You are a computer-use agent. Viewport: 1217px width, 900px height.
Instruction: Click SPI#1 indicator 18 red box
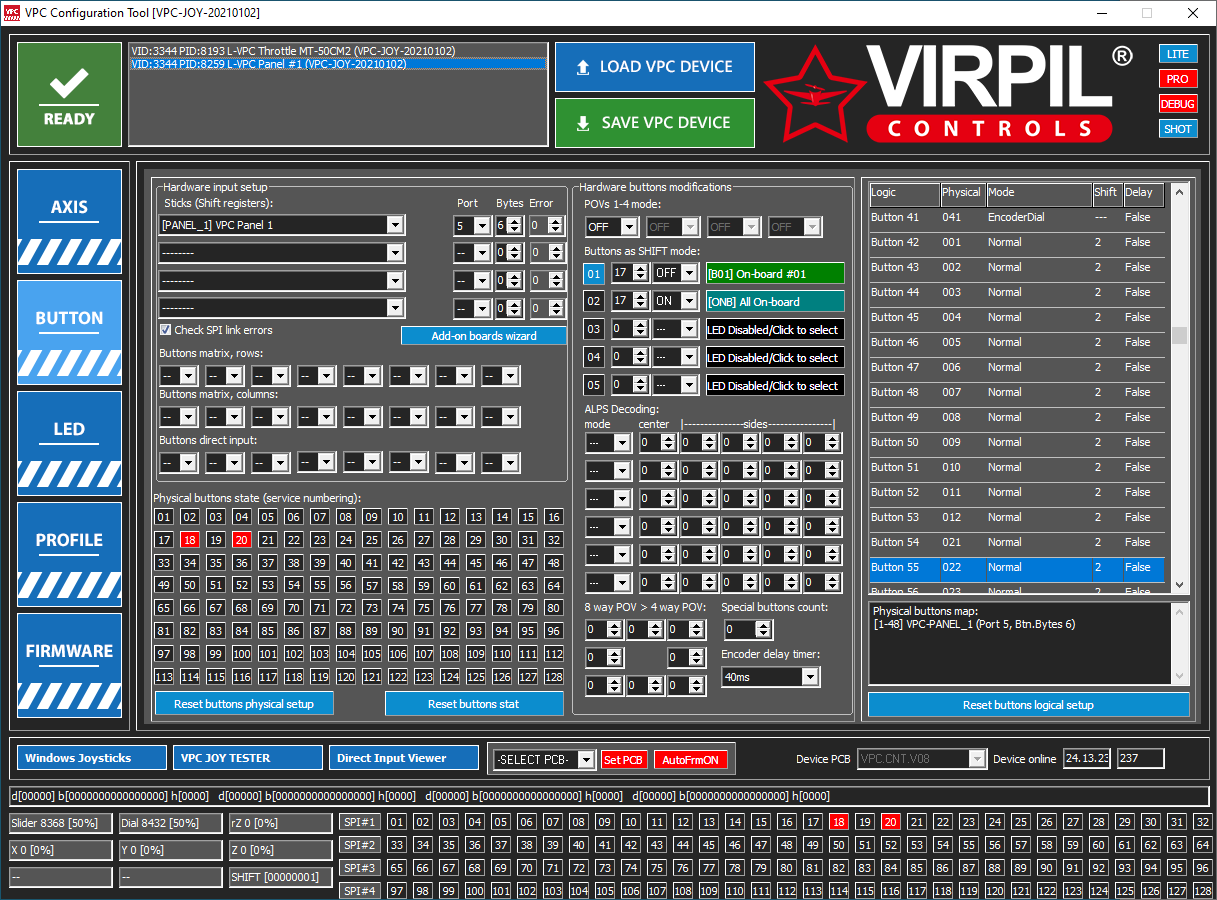tap(839, 822)
